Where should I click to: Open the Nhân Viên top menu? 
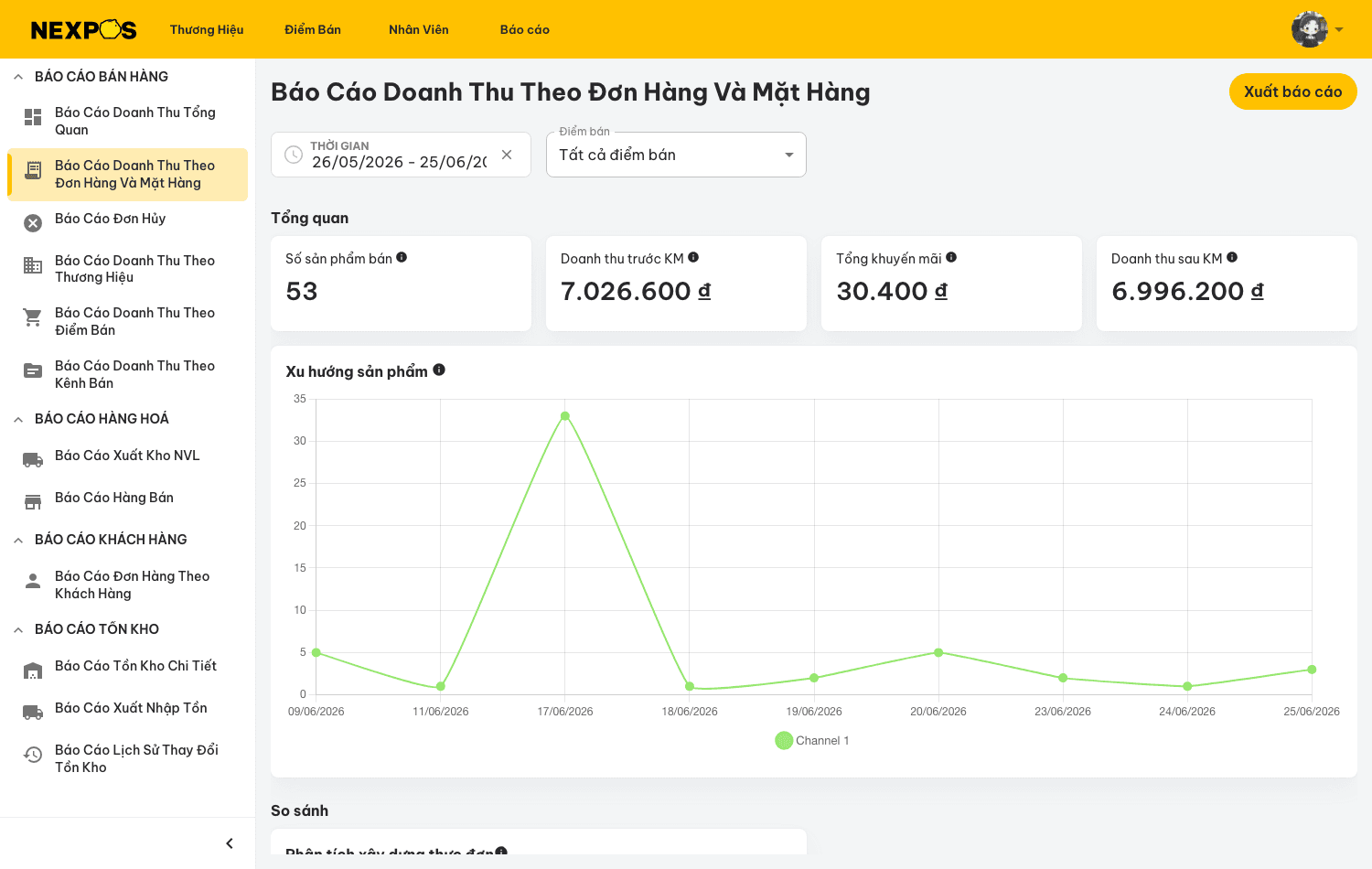[x=419, y=29]
